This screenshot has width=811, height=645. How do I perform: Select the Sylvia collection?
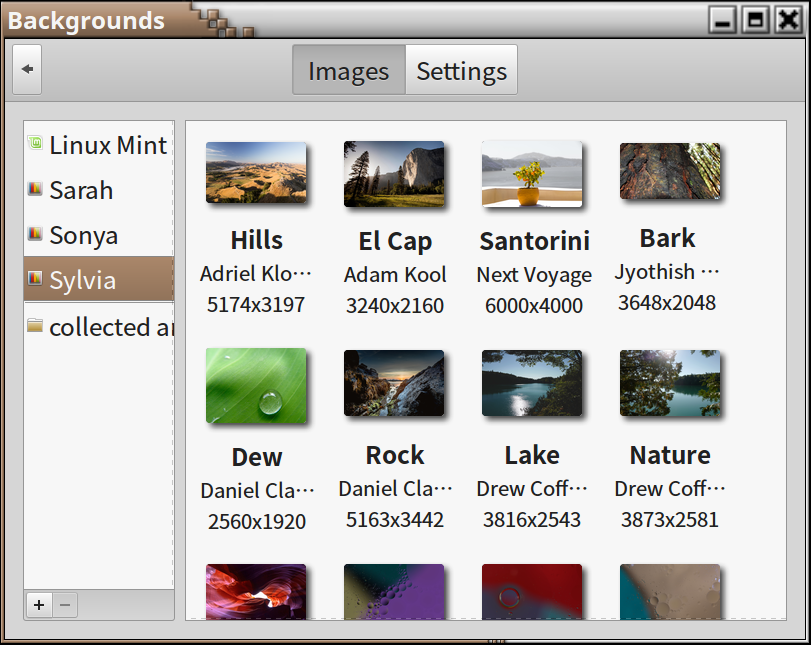coord(99,279)
